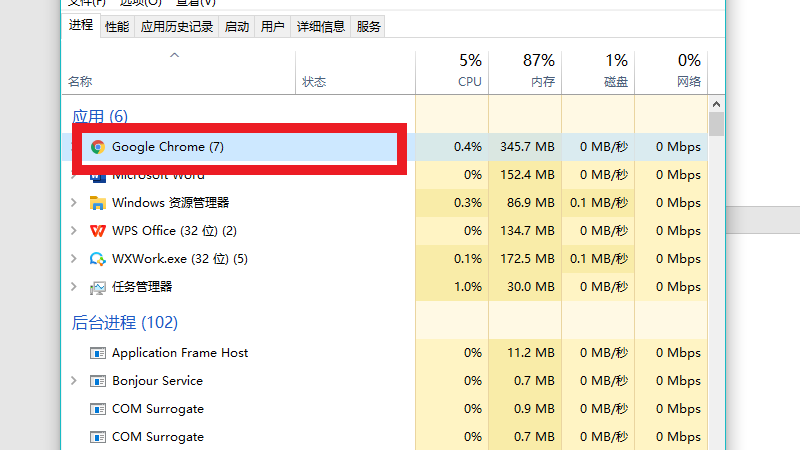Switch to the 性能 tab
This screenshot has width=800, height=450.
[x=117, y=27]
